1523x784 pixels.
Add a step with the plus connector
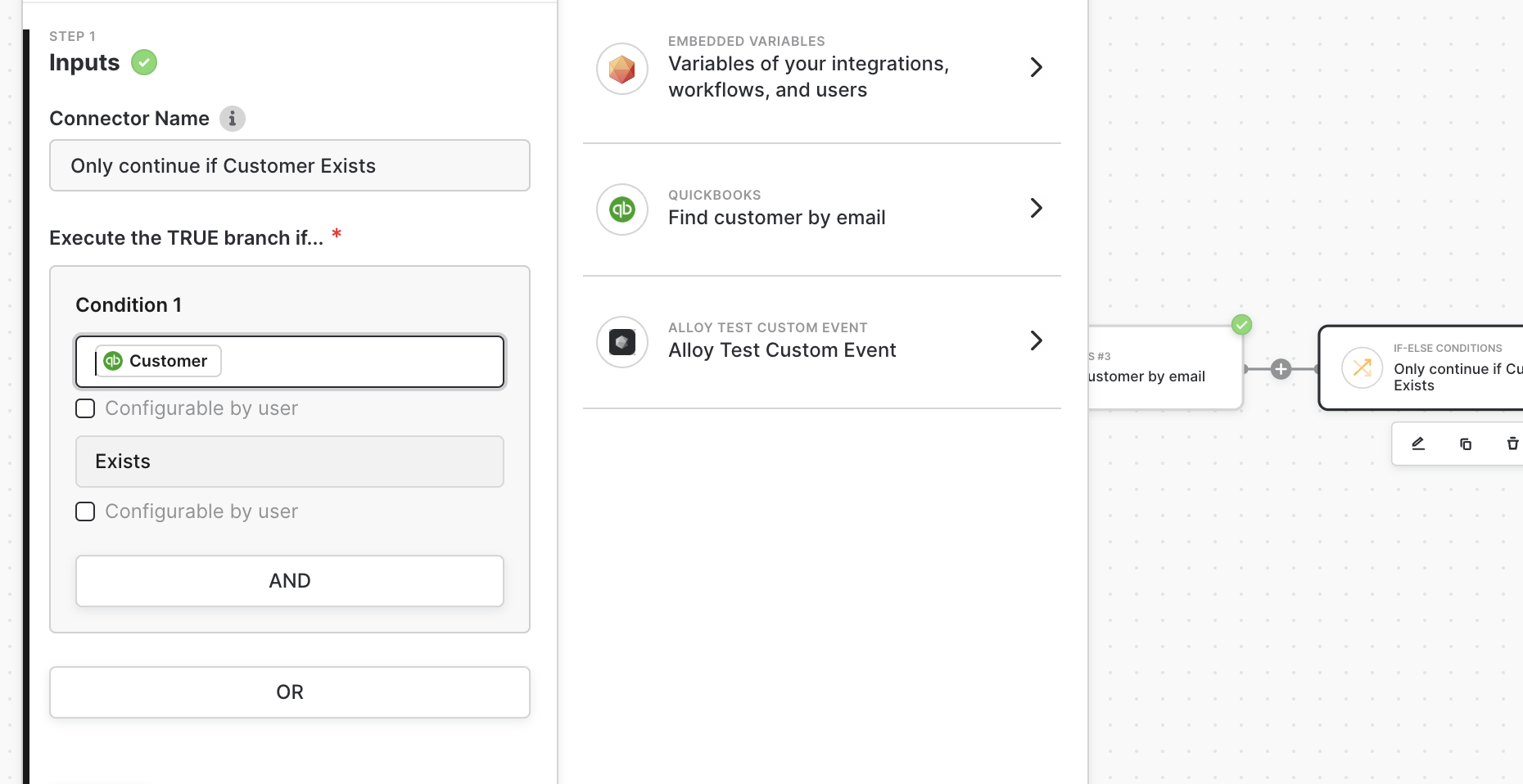pos(1281,369)
